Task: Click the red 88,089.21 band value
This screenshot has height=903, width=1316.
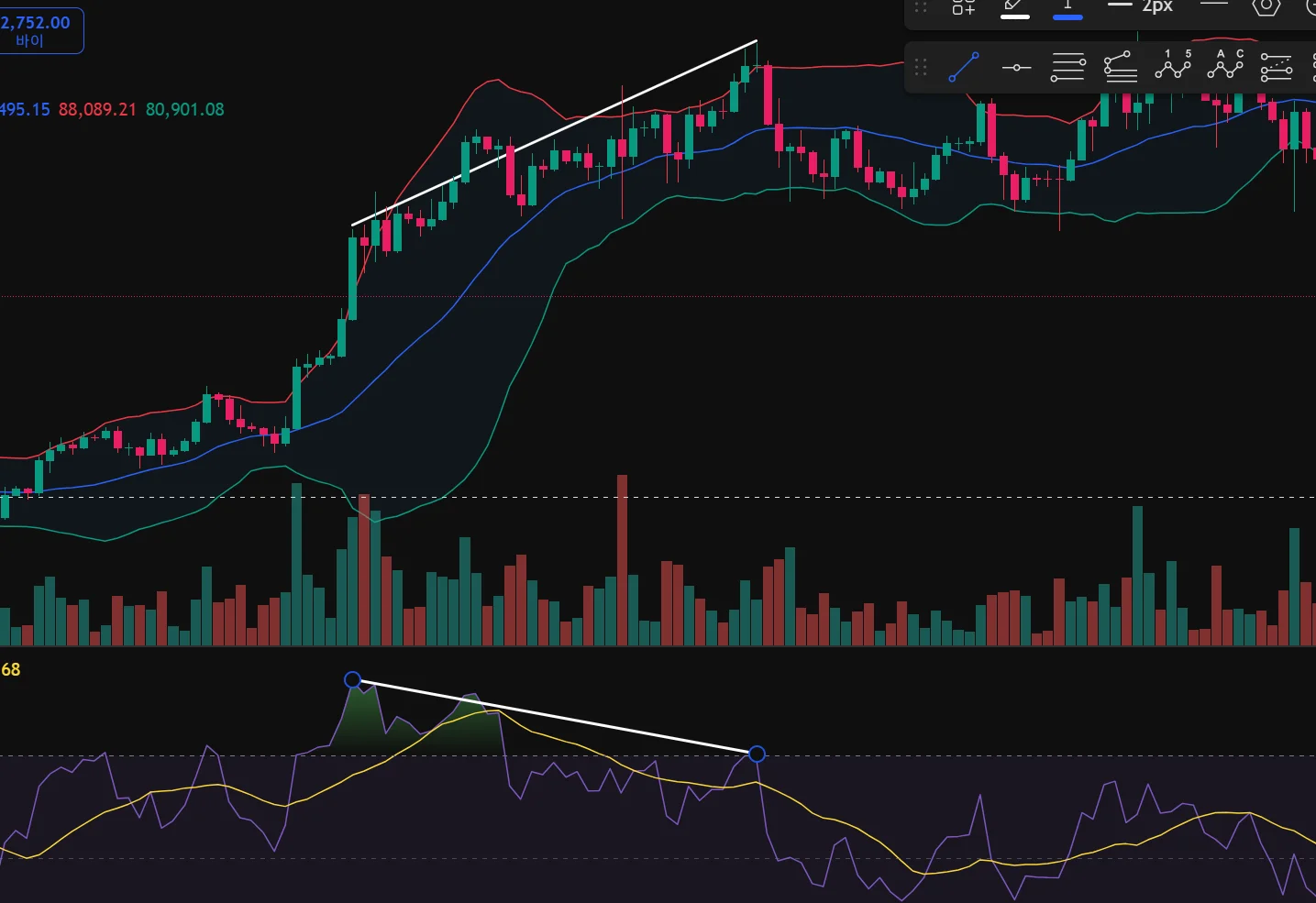Action: [97, 109]
